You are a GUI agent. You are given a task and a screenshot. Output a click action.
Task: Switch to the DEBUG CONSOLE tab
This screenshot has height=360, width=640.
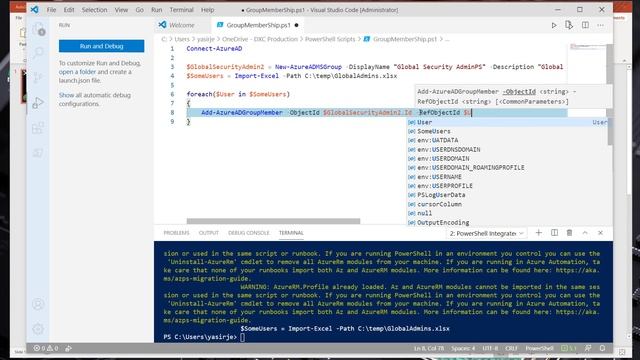coord(249,233)
